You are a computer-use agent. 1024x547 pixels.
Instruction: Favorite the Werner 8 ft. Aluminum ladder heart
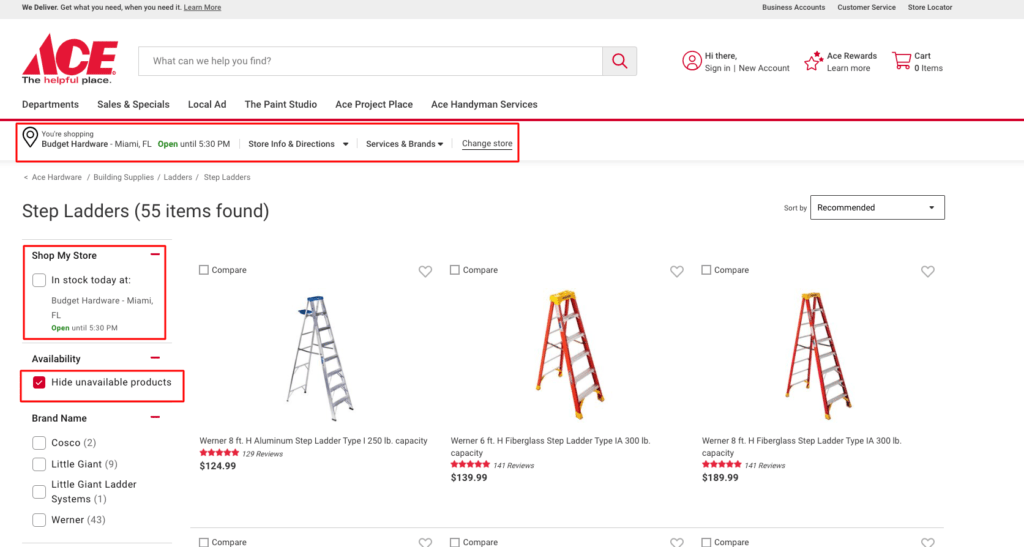[x=425, y=271]
